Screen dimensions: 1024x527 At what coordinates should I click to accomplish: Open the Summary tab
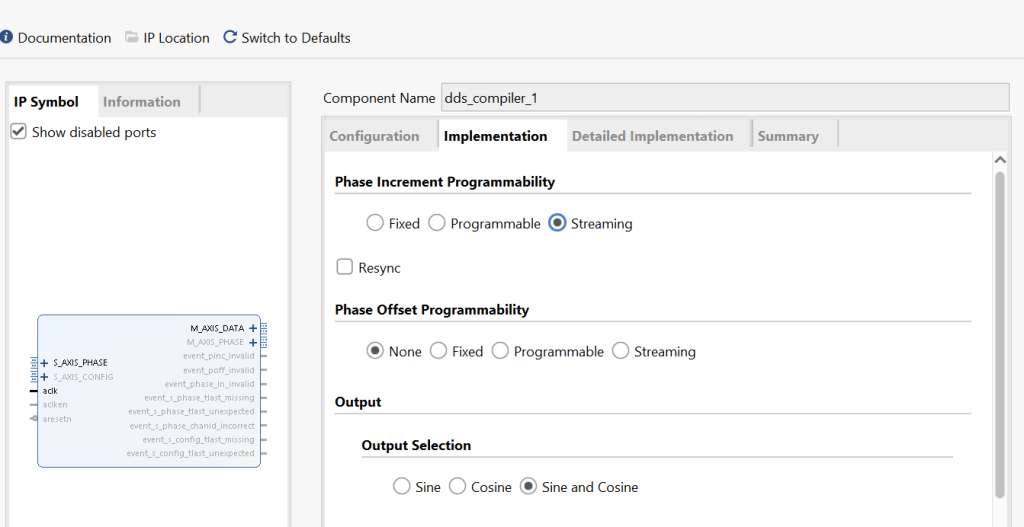point(788,136)
